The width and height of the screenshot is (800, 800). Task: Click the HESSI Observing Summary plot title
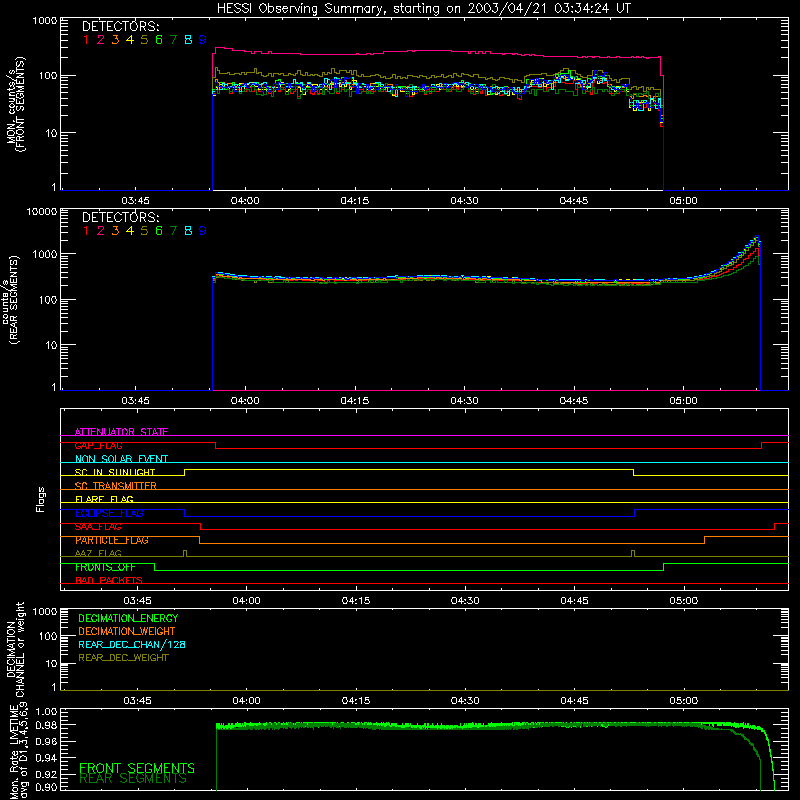423,9
